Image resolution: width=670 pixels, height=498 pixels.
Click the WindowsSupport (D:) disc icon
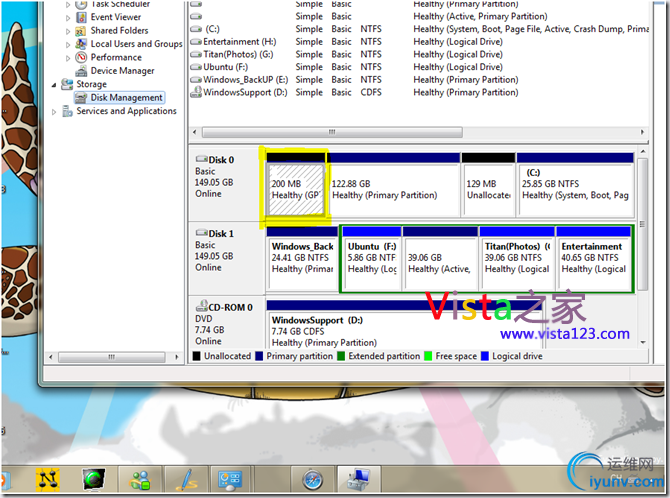196,91
